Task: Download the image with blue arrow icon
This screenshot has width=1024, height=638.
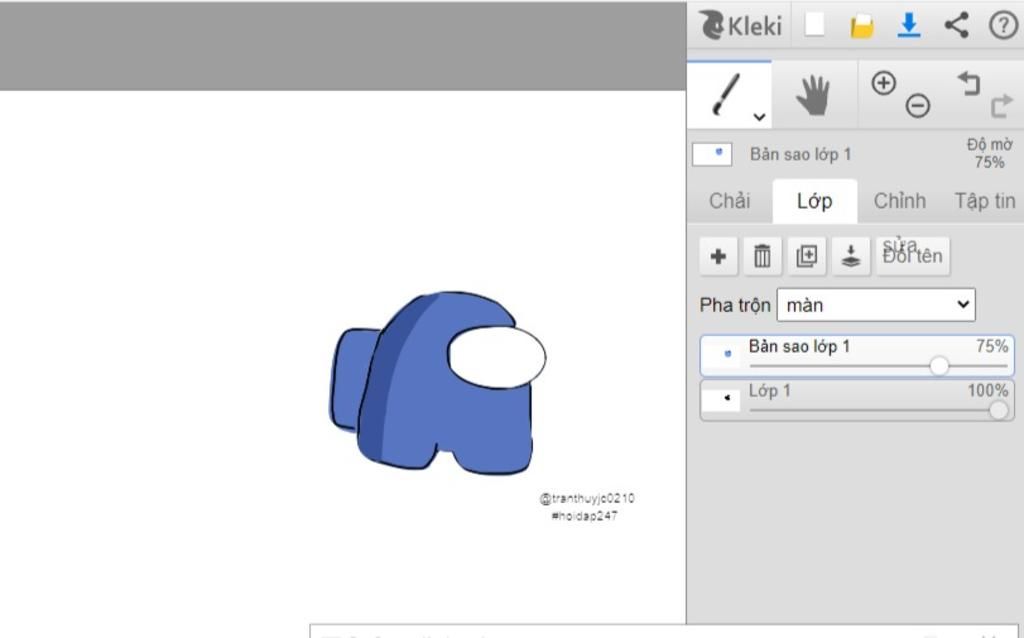Action: [909, 25]
